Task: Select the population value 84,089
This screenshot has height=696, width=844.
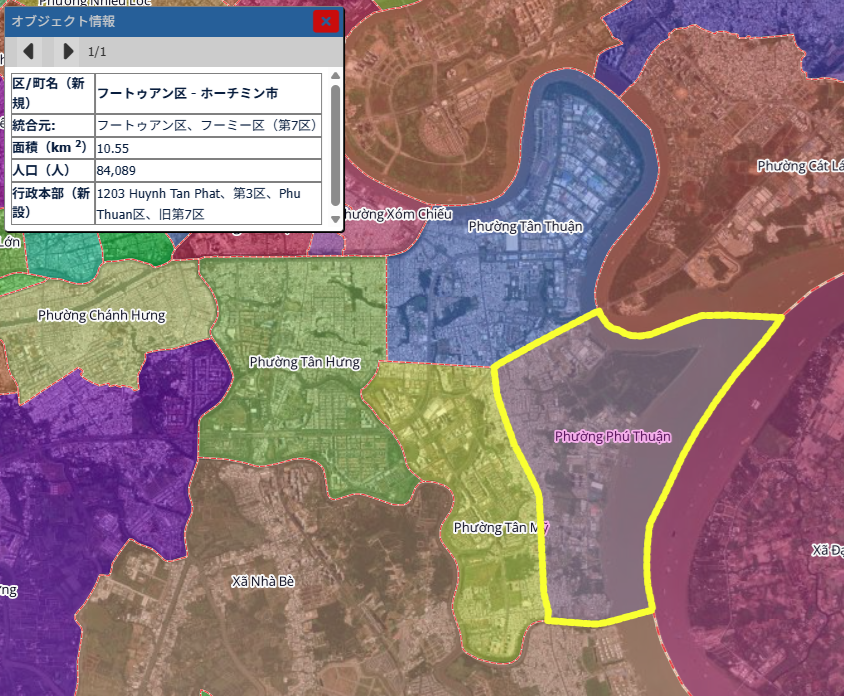Action: tap(116, 170)
